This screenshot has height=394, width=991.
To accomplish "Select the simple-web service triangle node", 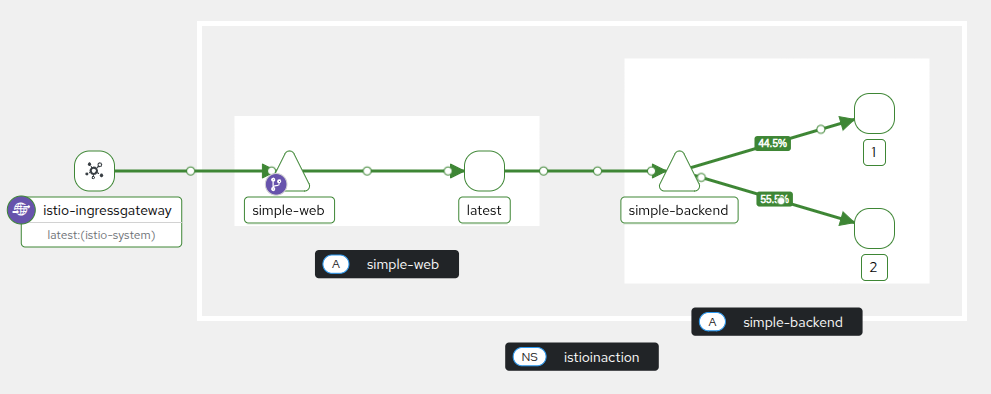I will [289, 171].
